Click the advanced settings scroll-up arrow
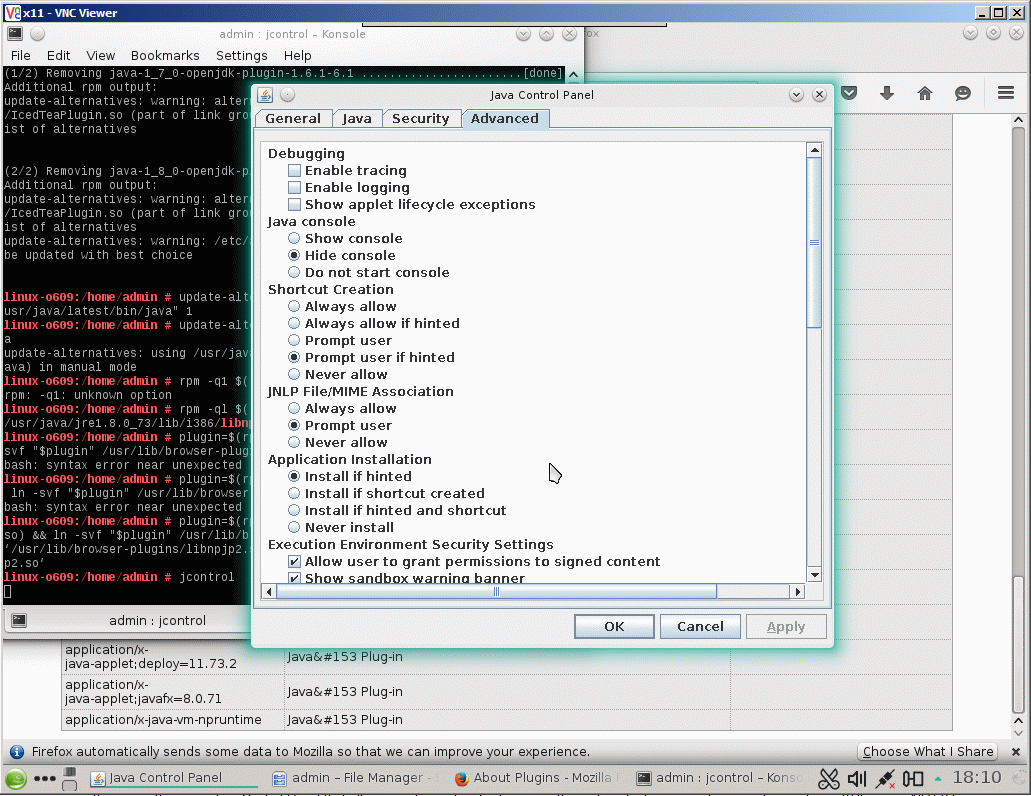 pos(815,150)
